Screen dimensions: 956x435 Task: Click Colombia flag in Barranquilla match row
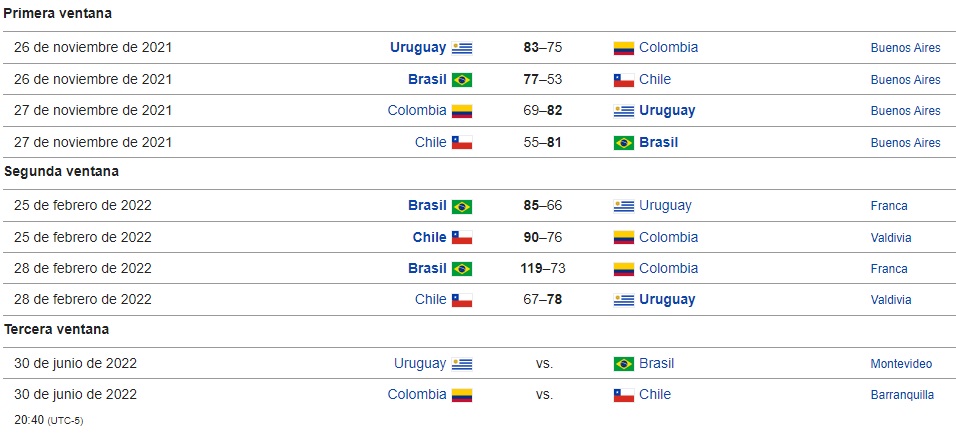pos(462,395)
